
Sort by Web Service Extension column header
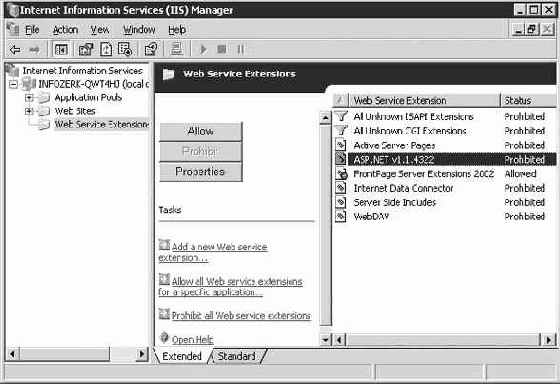pyautogui.click(x=424, y=101)
